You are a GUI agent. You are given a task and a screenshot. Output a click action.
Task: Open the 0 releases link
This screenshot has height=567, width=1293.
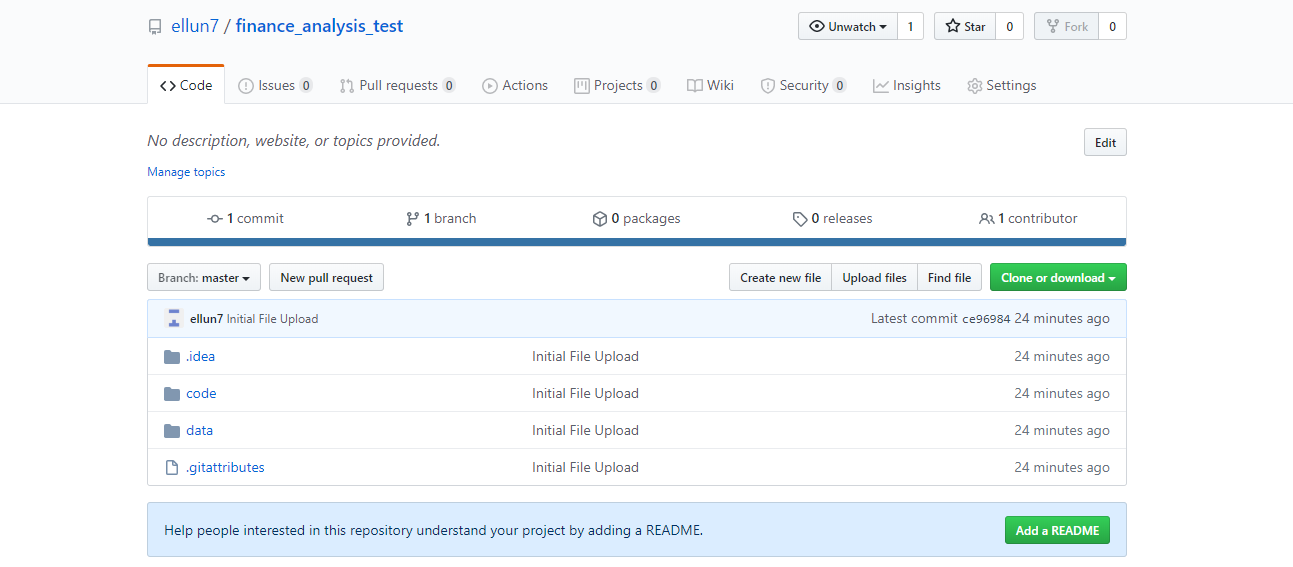tap(832, 219)
